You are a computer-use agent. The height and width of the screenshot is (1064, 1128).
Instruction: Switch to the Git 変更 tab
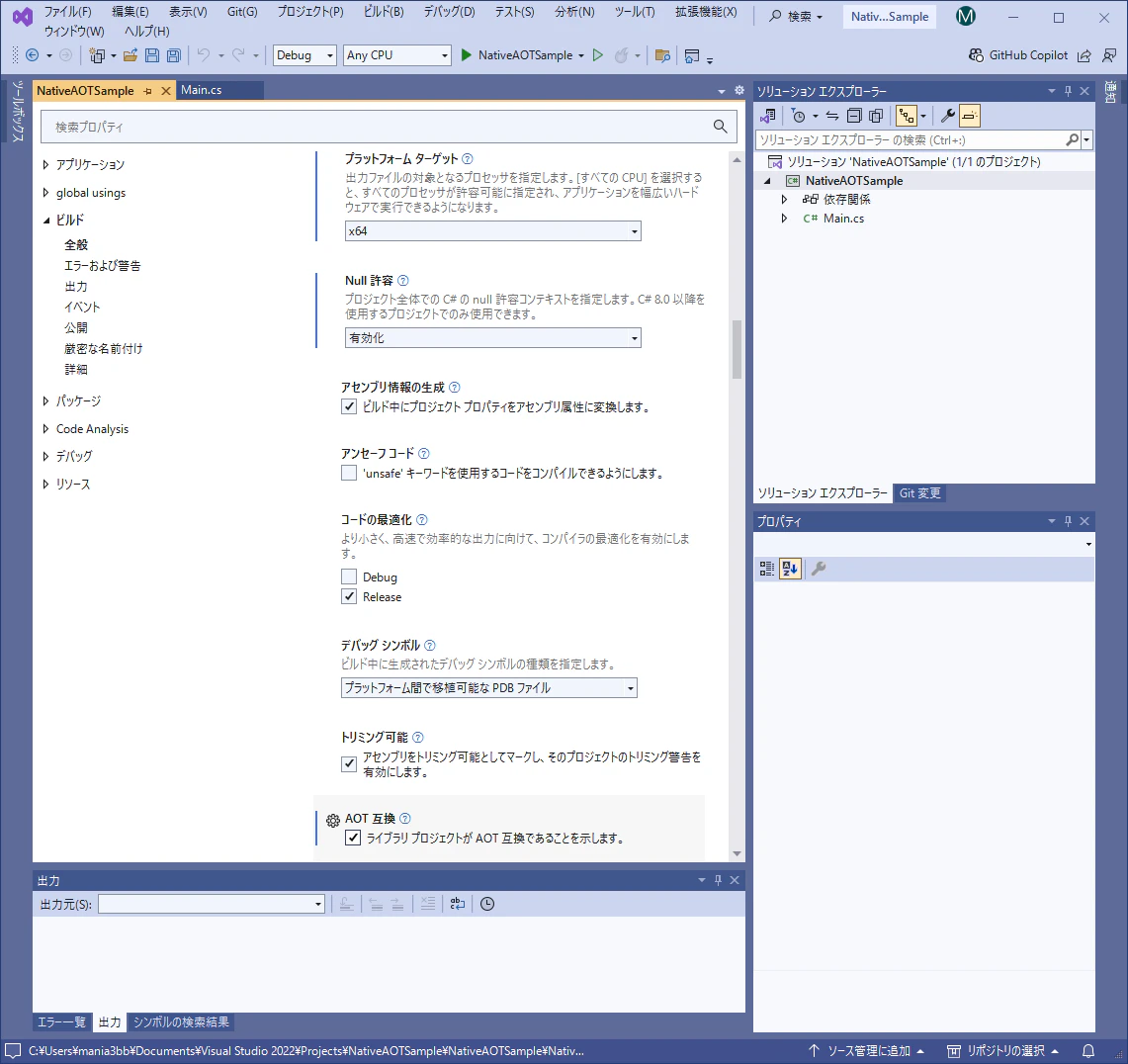(919, 493)
